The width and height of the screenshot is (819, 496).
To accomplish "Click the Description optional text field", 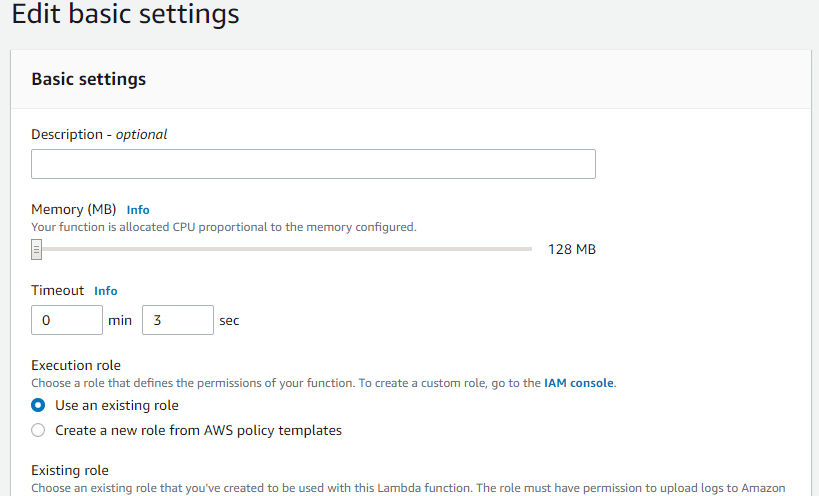I will [313, 164].
